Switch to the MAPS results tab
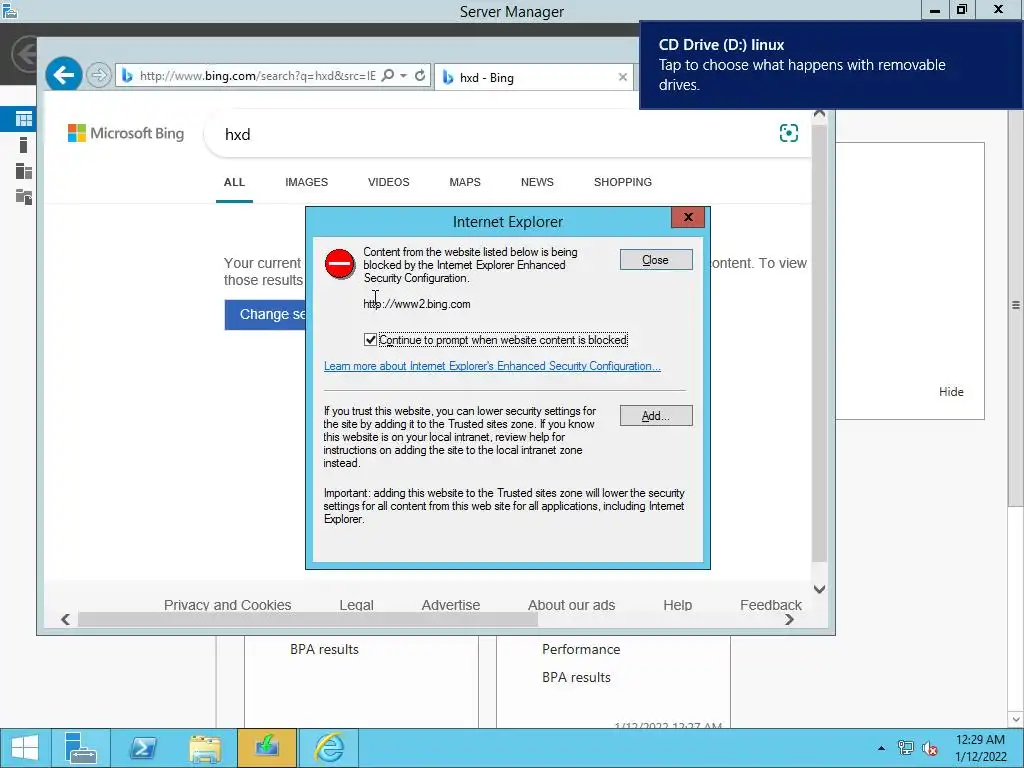The width and height of the screenshot is (1024, 768). (x=465, y=182)
